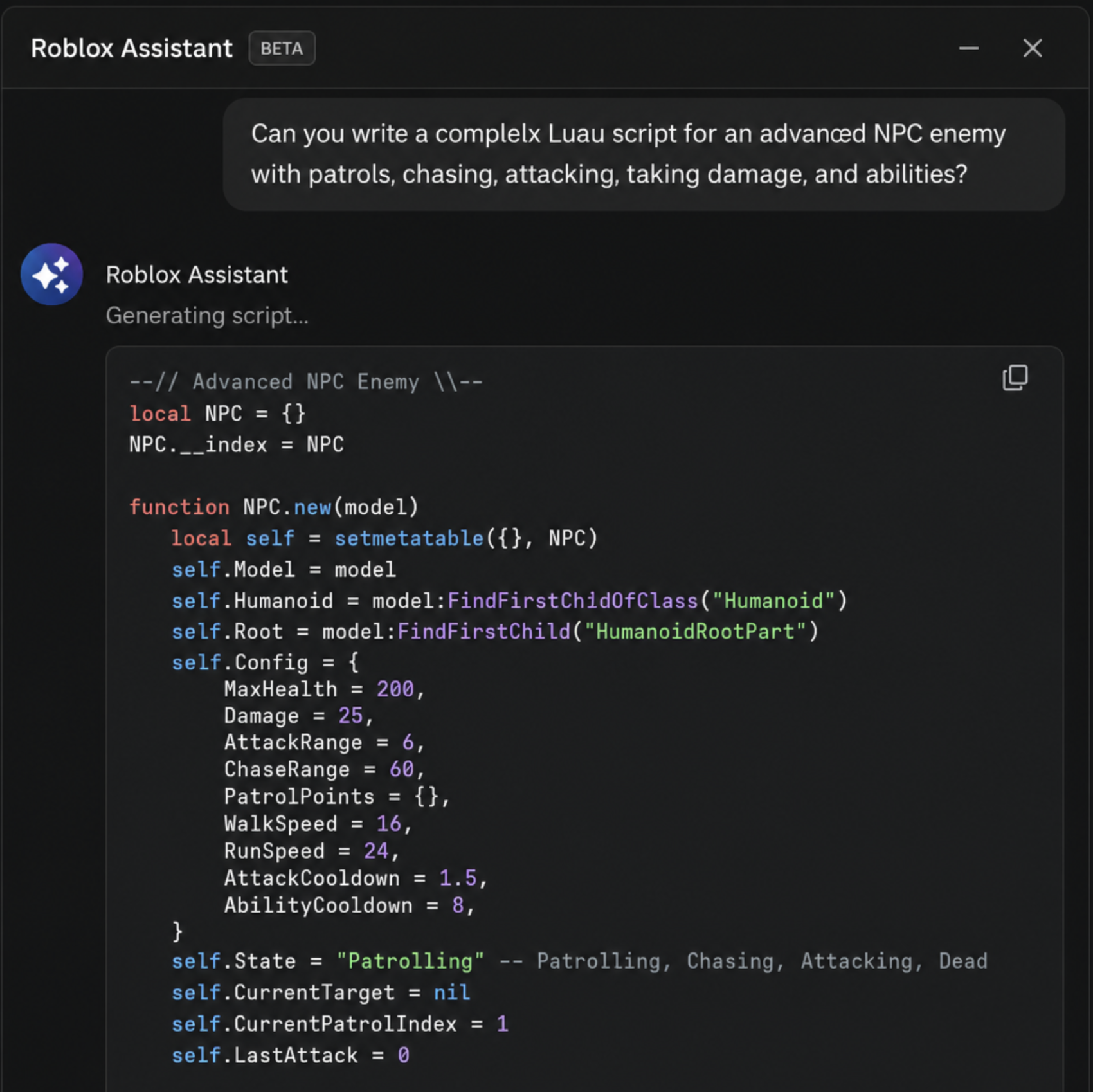Click the FindFirstChildOfClass "Humanoid" line
Screen dimensions: 1093x1092
coord(510,601)
